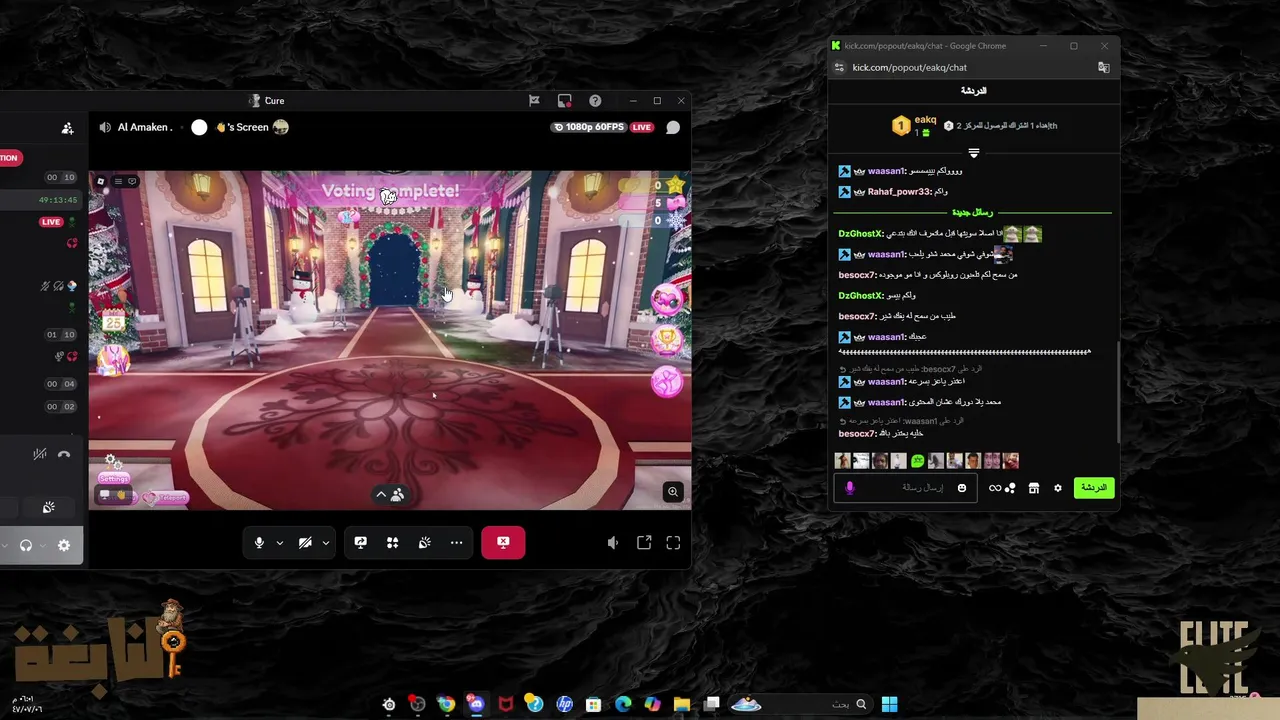This screenshot has width=1280, height=720.
Task: Click the calendar 25 icon in the game
Action: [113, 320]
